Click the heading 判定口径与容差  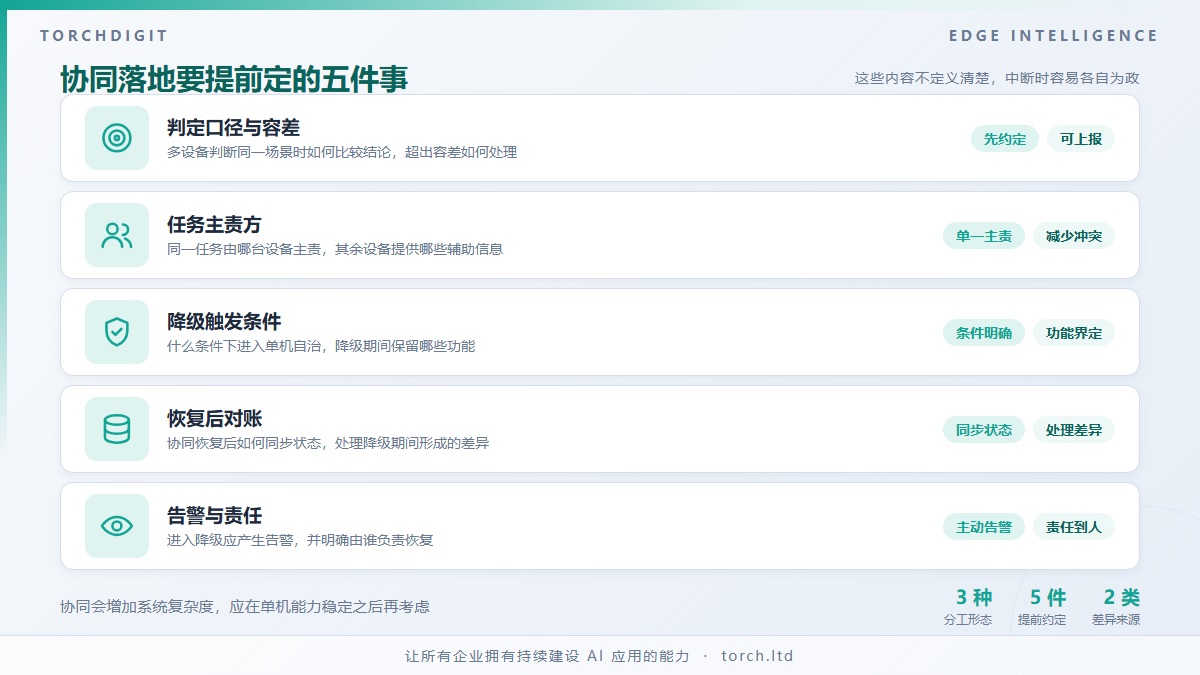tap(233, 128)
